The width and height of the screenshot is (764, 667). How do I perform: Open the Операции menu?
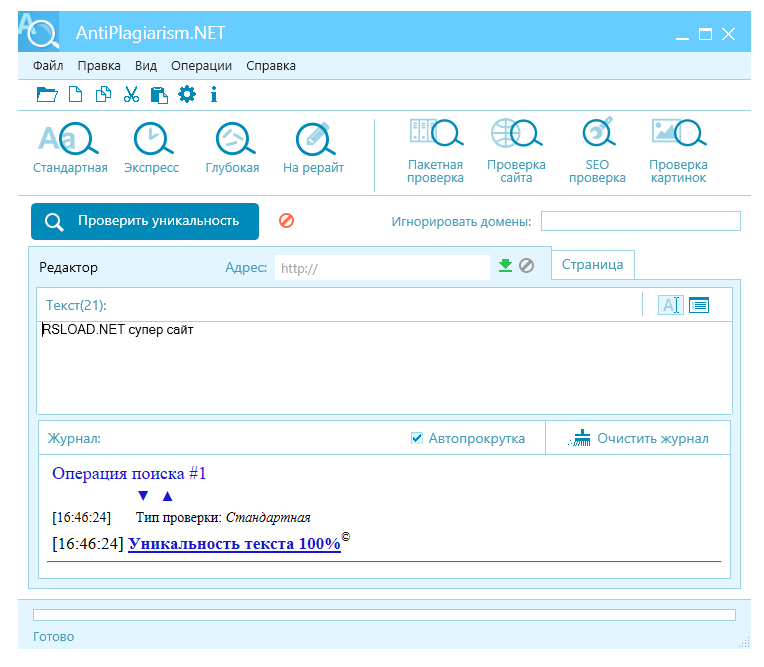coord(201,66)
